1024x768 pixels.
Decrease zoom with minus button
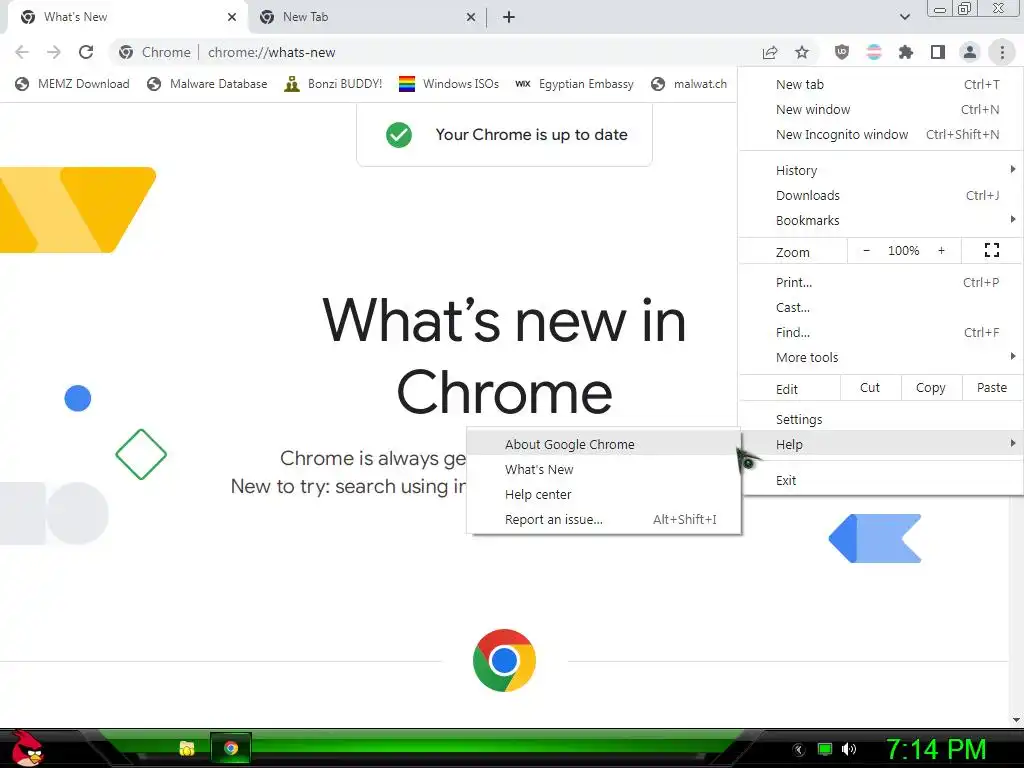[x=867, y=251]
